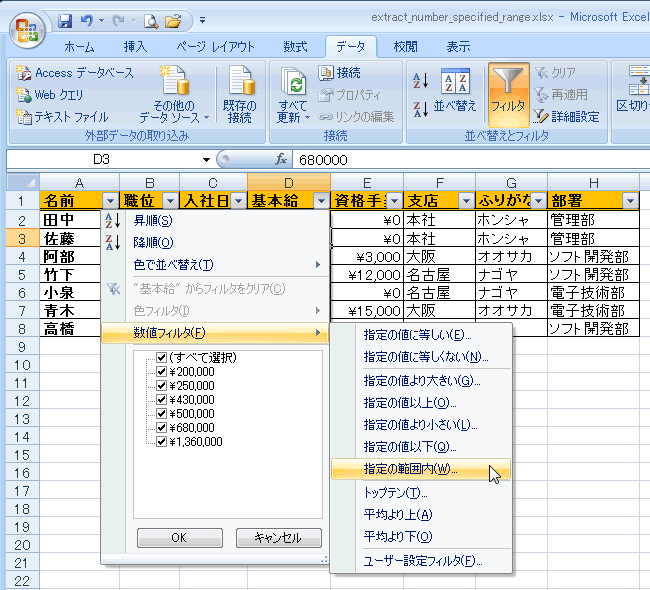
Task: Open filter dropdown for 部署 column
Action: coord(630,201)
